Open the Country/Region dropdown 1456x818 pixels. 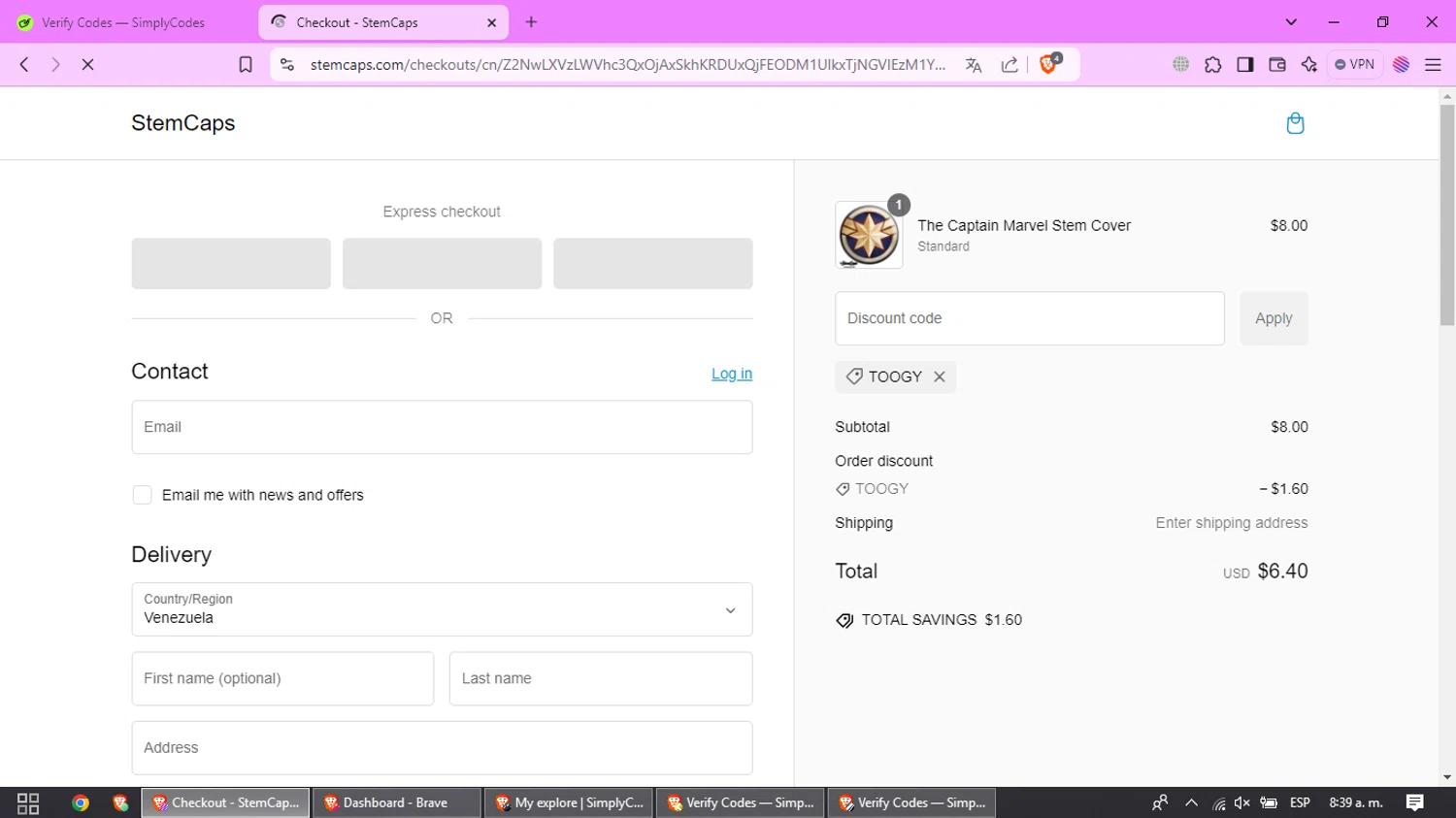tap(442, 609)
